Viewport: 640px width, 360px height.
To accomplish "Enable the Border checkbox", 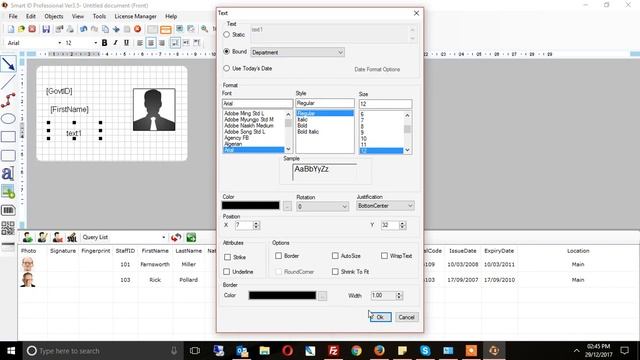I will (x=278, y=256).
